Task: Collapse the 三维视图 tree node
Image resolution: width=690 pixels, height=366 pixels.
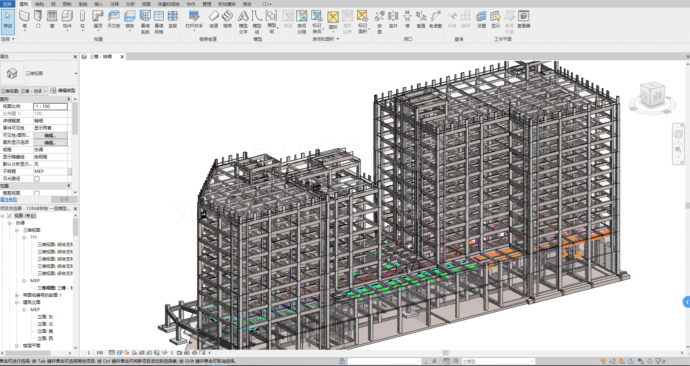Action: click(x=18, y=230)
